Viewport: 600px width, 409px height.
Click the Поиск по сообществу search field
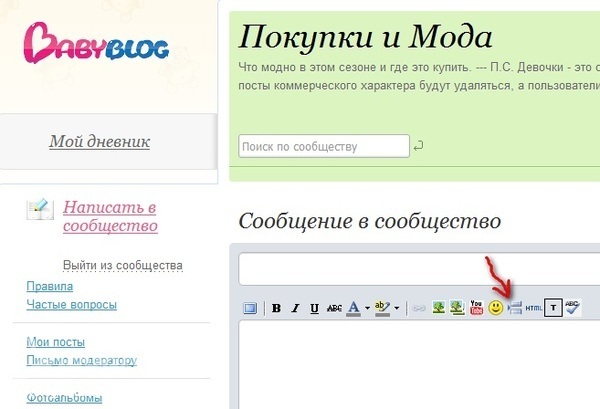(323, 147)
